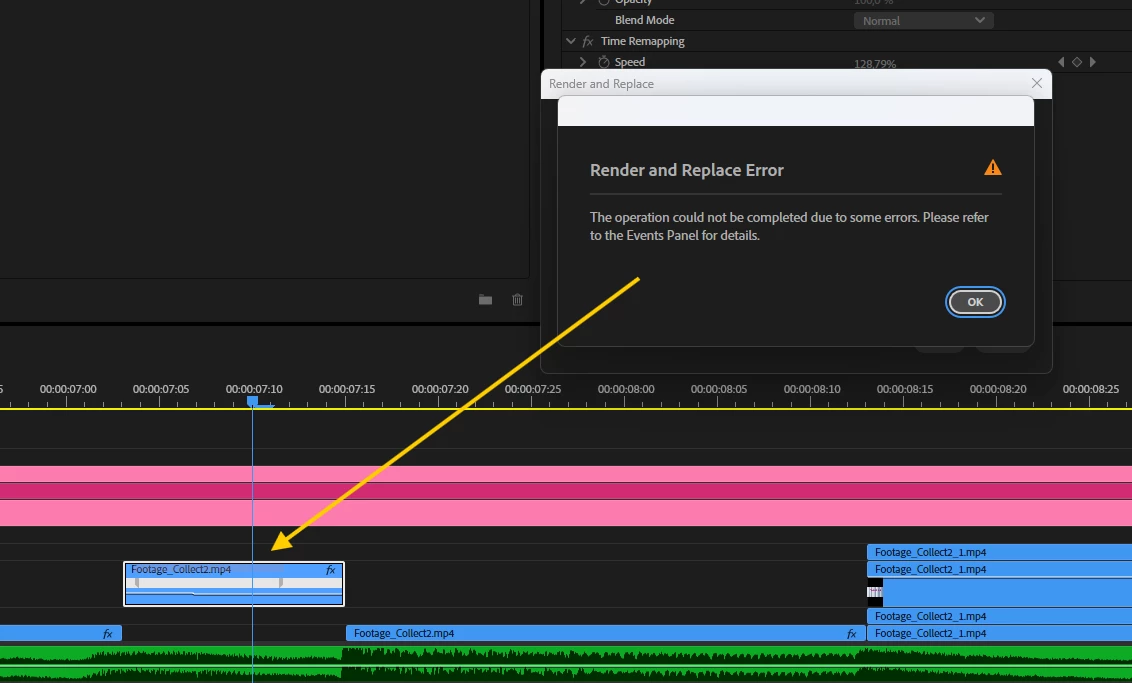
Task: Go to next Speed keyframe
Action: (x=1092, y=62)
